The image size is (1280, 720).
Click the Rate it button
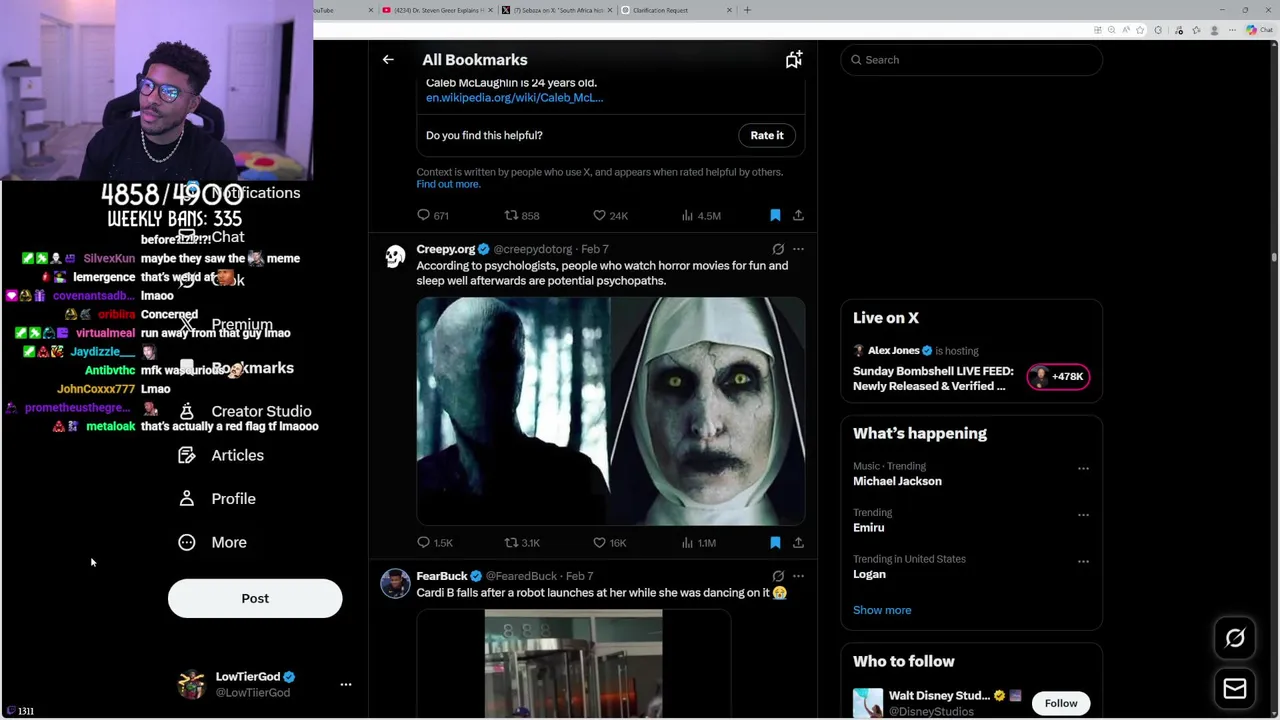click(767, 135)
